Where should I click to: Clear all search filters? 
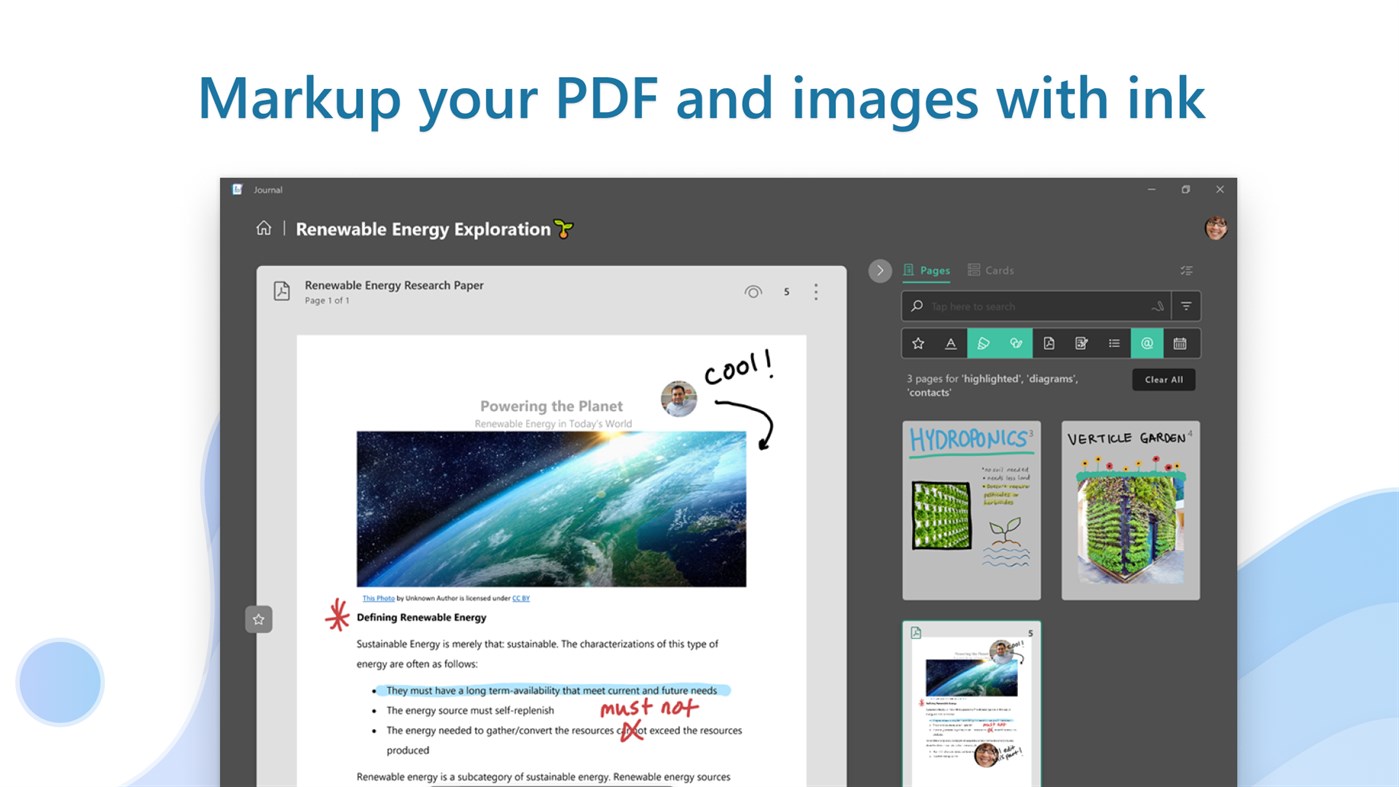1164,379
